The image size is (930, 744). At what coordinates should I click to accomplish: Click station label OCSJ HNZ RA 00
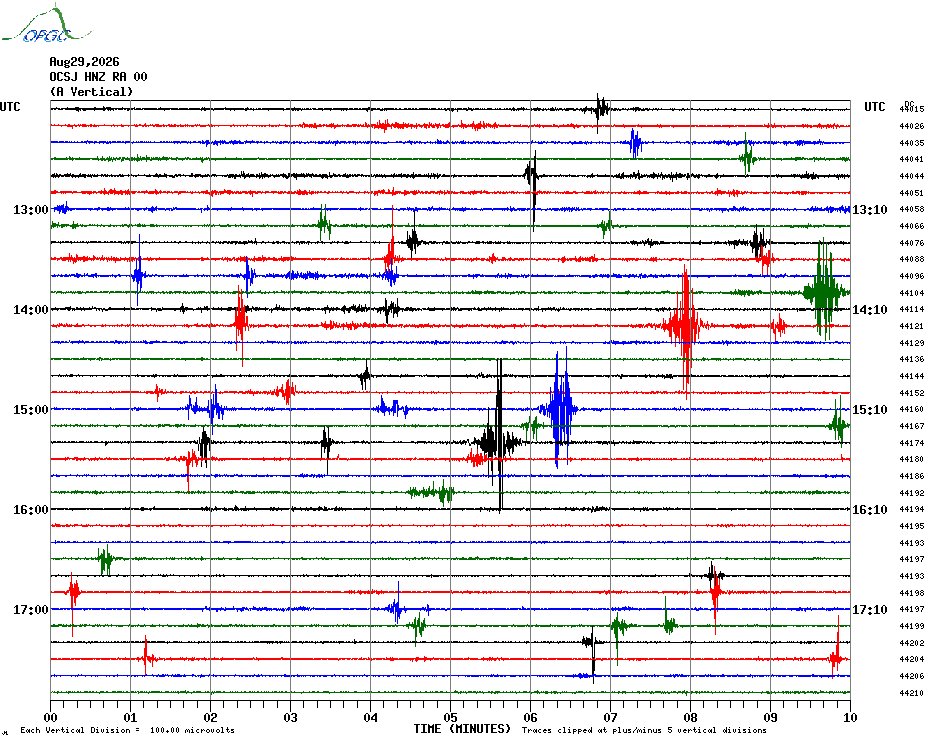click(x=98, y=77)
